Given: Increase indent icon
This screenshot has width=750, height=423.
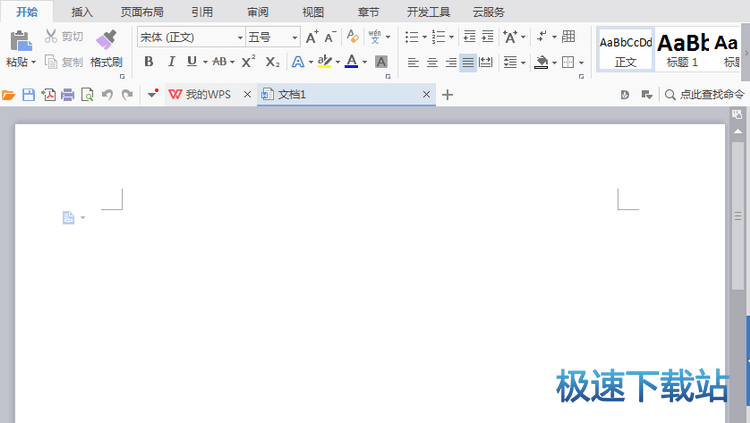Looking at the screenshot, I should [487, 36].
